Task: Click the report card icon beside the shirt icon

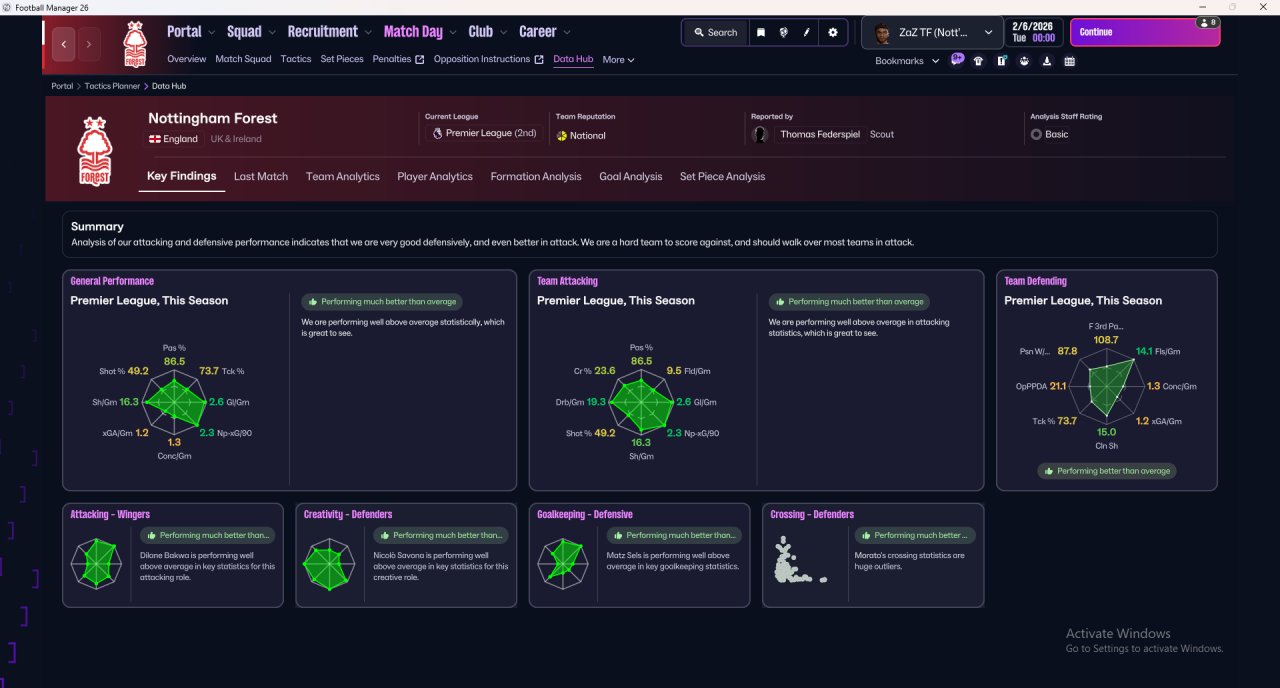Action: coord(1001,61)
